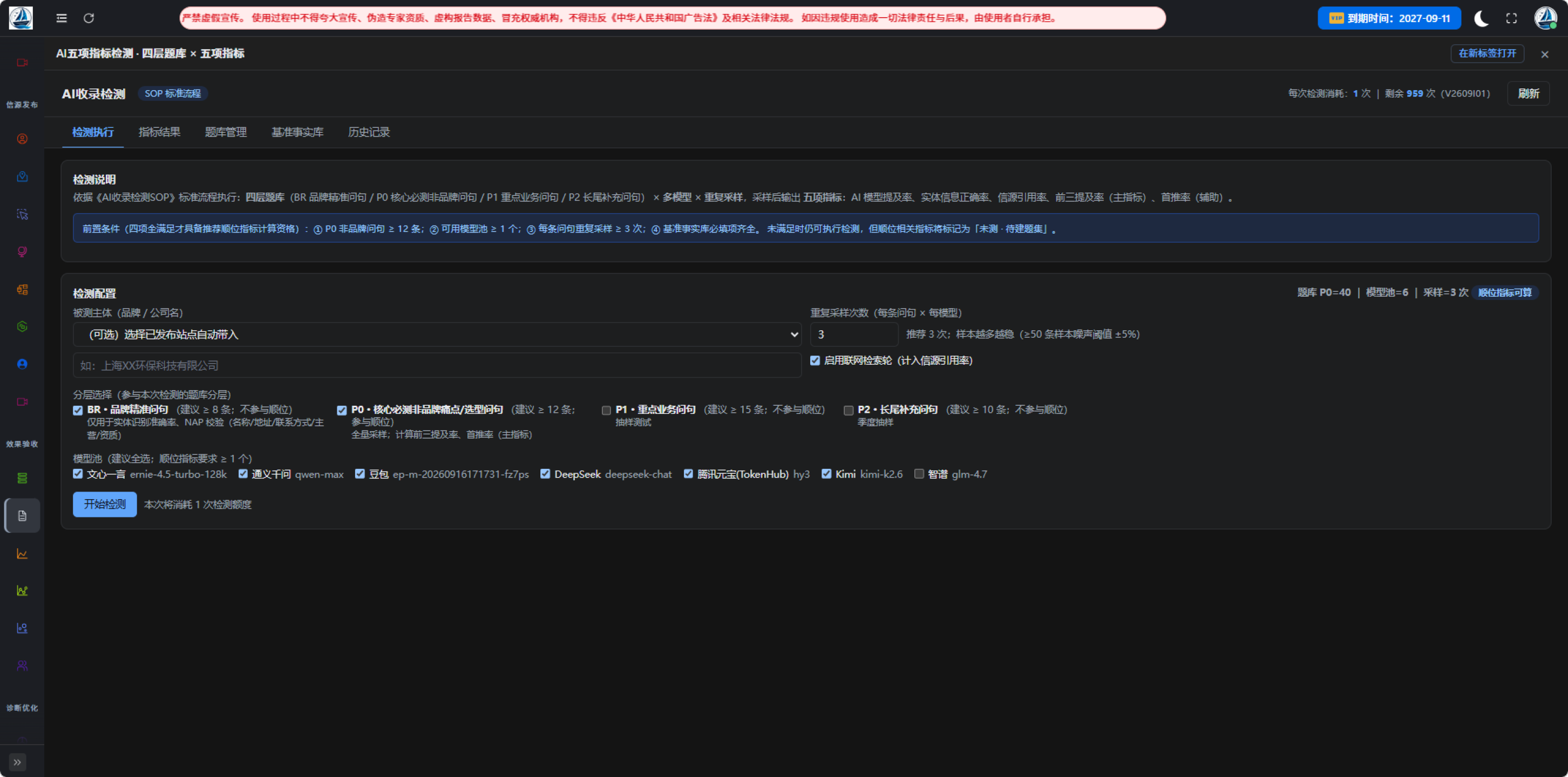The width and height of the screenshot is (1568, 777).
Task: Uncheck the P0 核心必测 layer checkbox
Action: coord(342,410)
